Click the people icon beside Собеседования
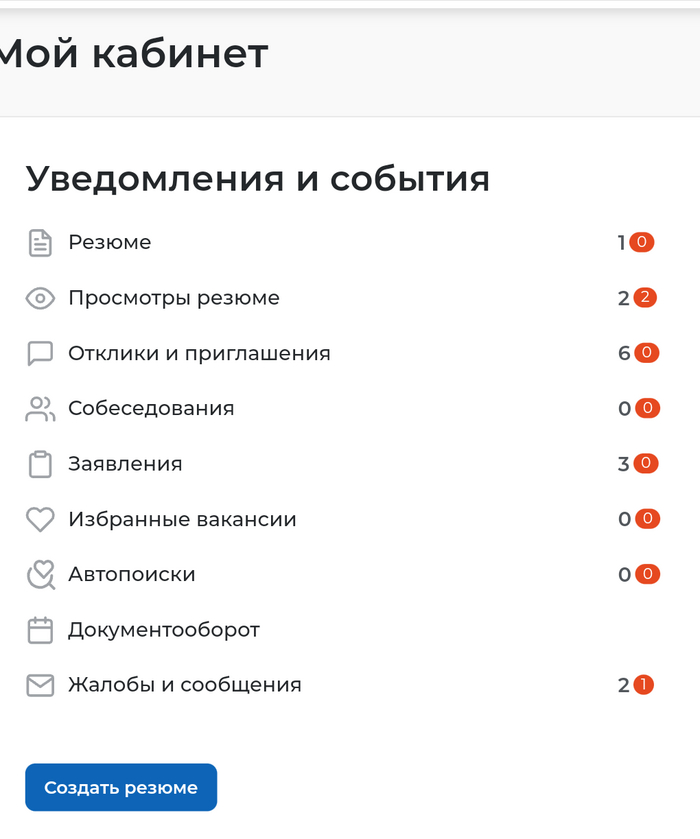The width and height of the screenshot is (700, 839). click(x=39, y=409)
